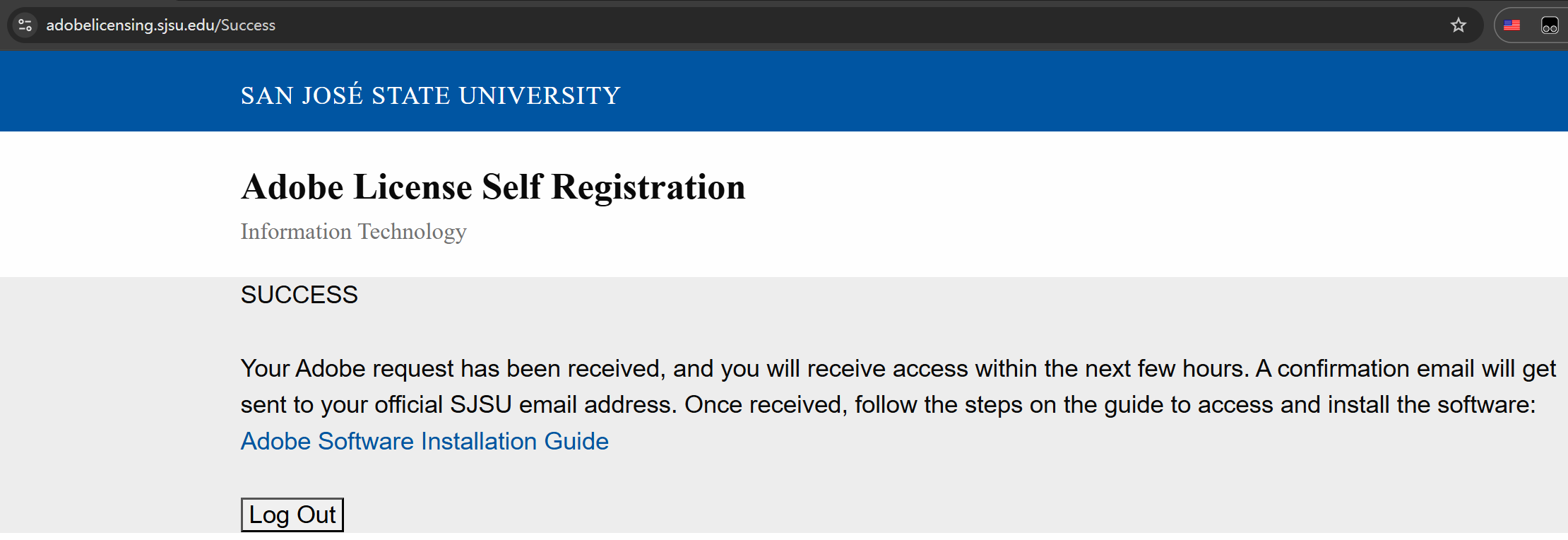Click the word "Registration" in the title
Image resolution: width=1568 pixels, height=540 pixels.
click(x=648, y=187)
